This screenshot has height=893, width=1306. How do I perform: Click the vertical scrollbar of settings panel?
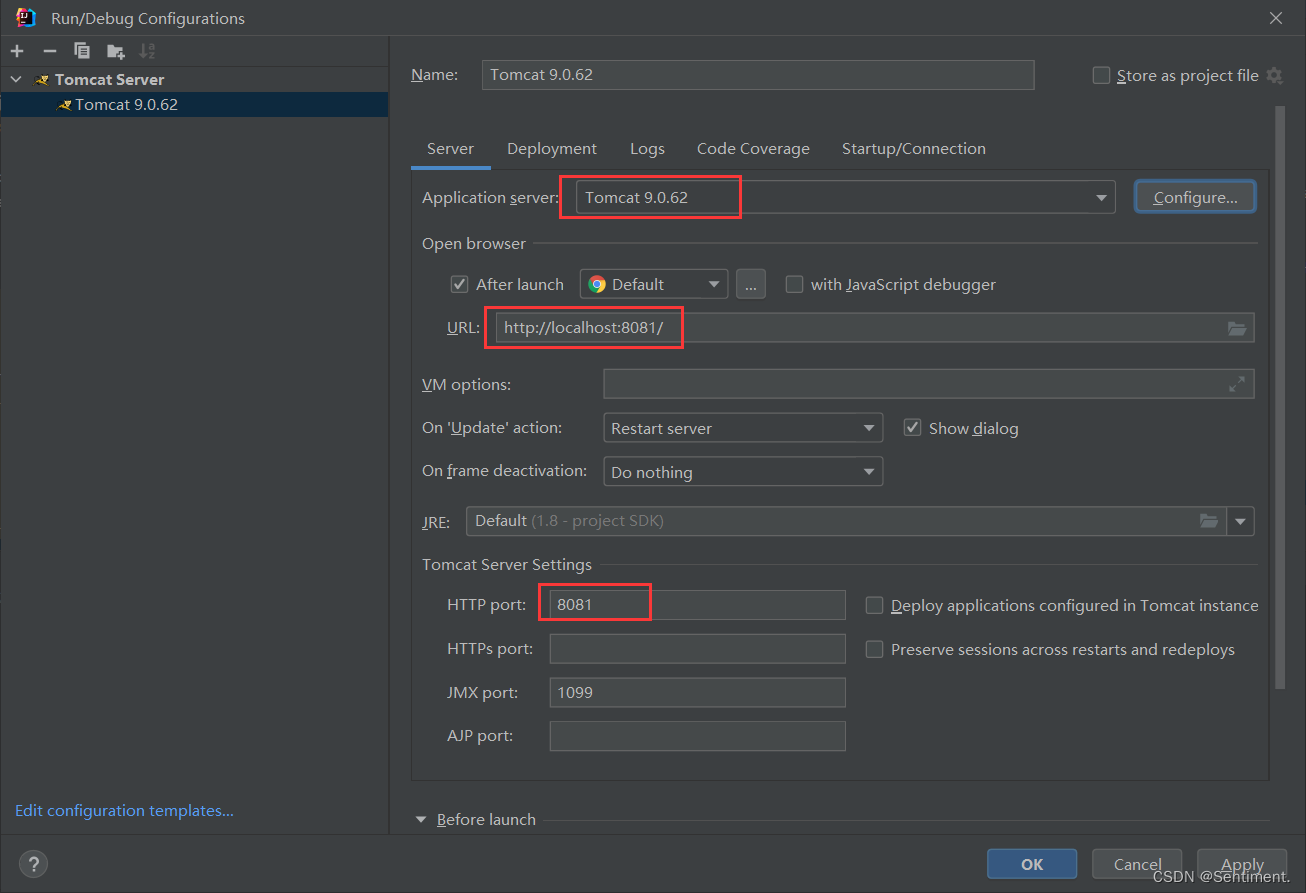click(1279, 398)
